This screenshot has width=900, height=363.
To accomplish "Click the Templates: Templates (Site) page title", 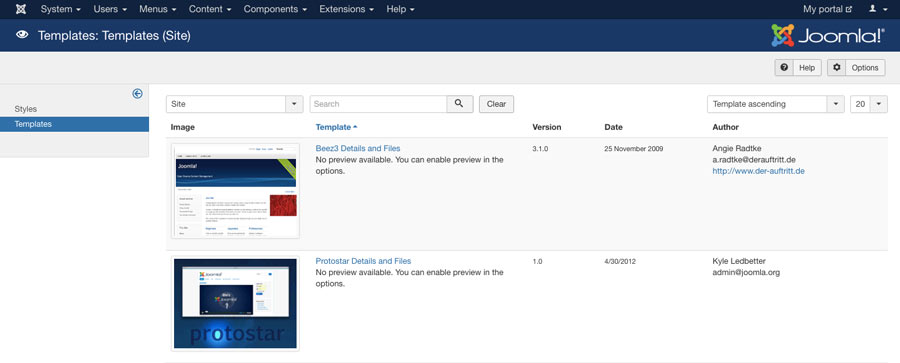I will pyautogui.click(x=114, y=36).
